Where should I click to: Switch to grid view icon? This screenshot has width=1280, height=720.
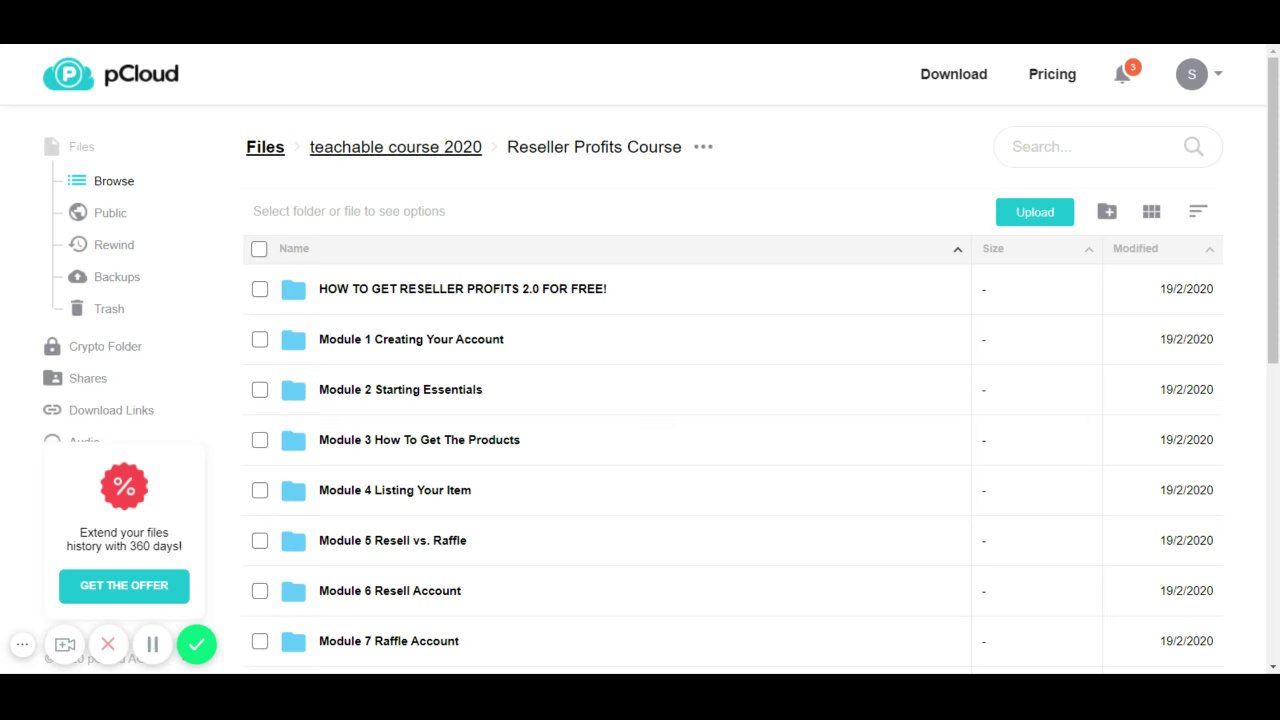1151,211
